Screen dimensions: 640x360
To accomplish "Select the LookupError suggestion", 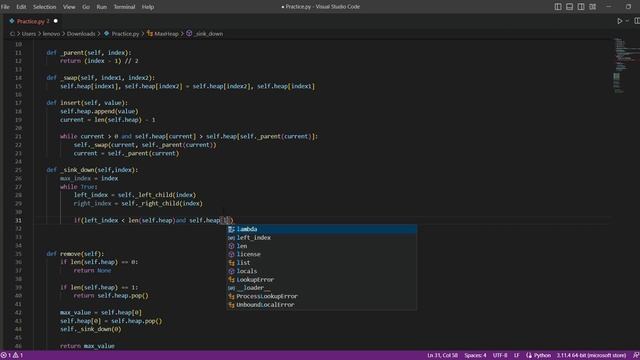I will [x=322, y=280].
